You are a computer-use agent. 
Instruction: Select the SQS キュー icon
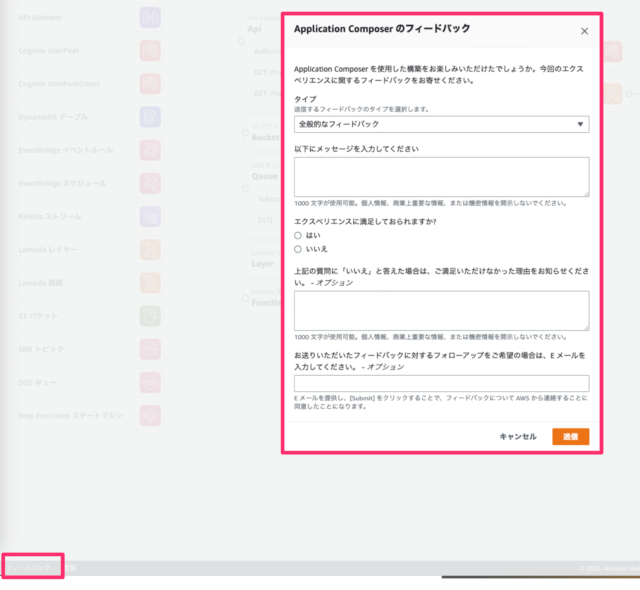pyautogui.click(x=150, y=382)
